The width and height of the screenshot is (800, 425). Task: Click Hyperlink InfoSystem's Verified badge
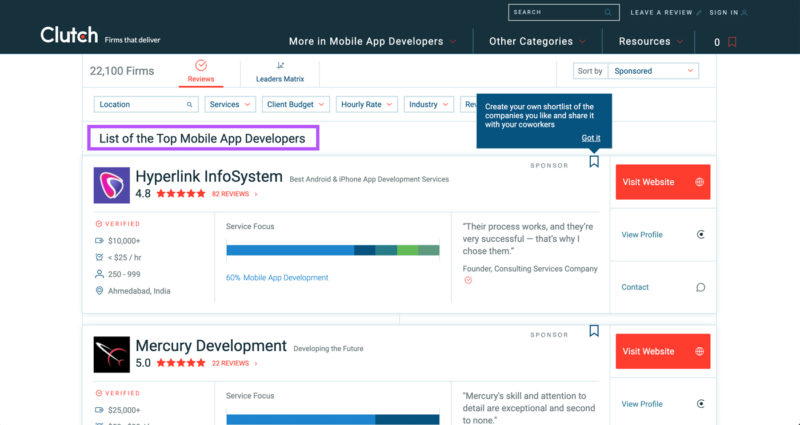point(118,224)
